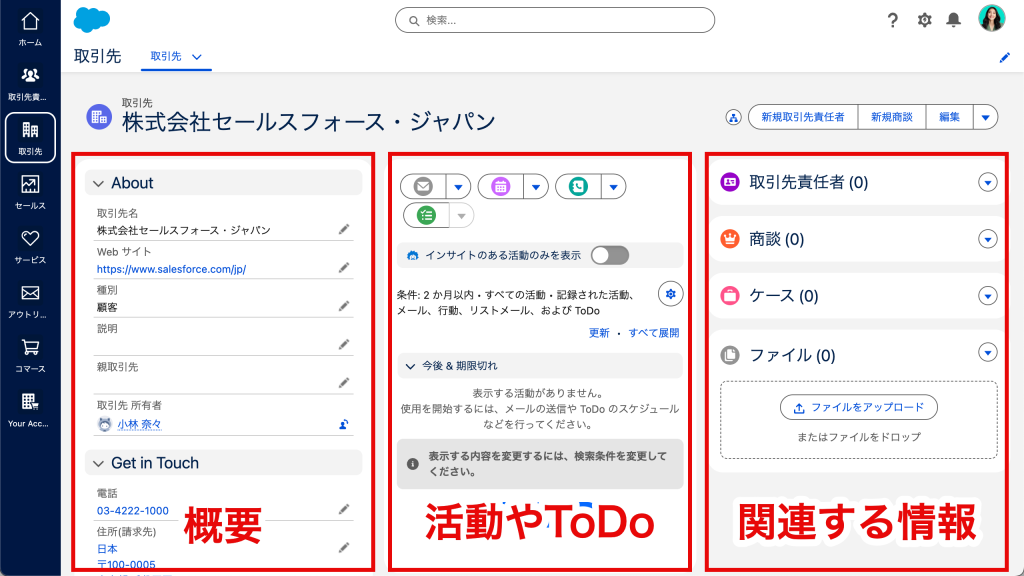
Task: Click phone number 03-4222-1000
Action: coord(133,511)
